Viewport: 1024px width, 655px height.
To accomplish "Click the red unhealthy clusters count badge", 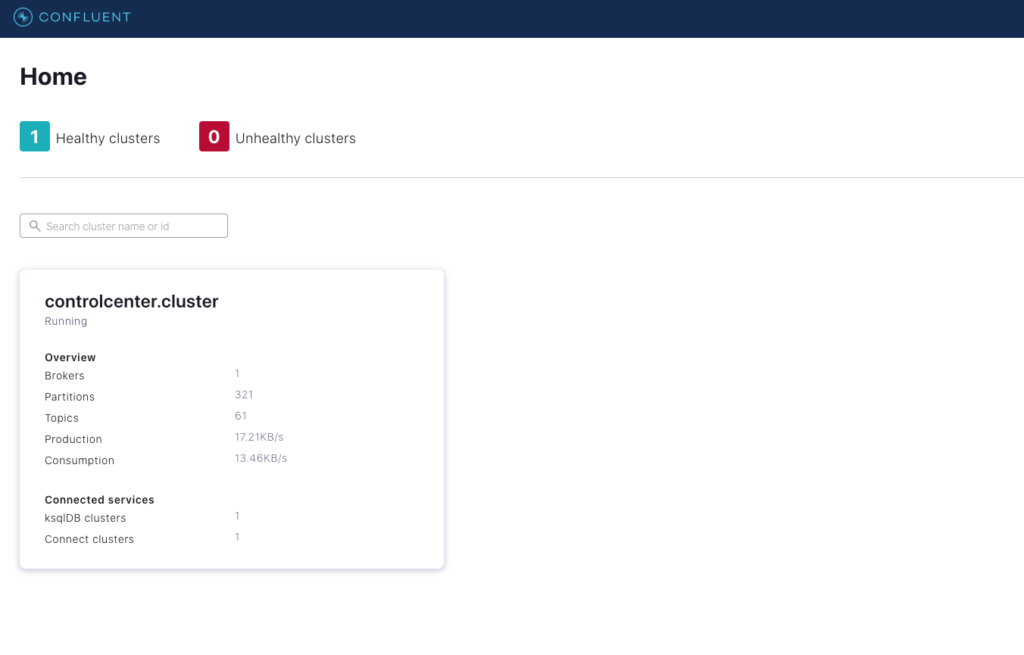I will point(214,137).
